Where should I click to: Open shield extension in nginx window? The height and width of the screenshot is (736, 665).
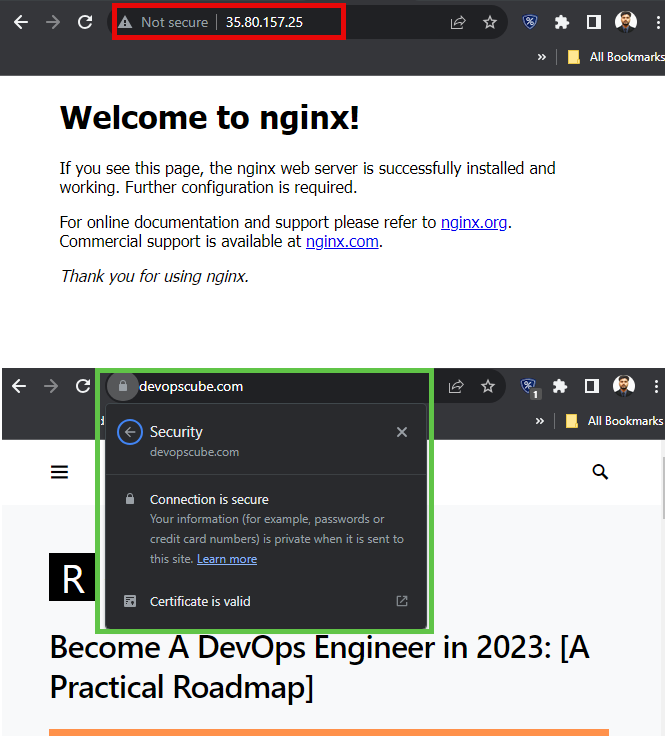(x=530, y=22)
